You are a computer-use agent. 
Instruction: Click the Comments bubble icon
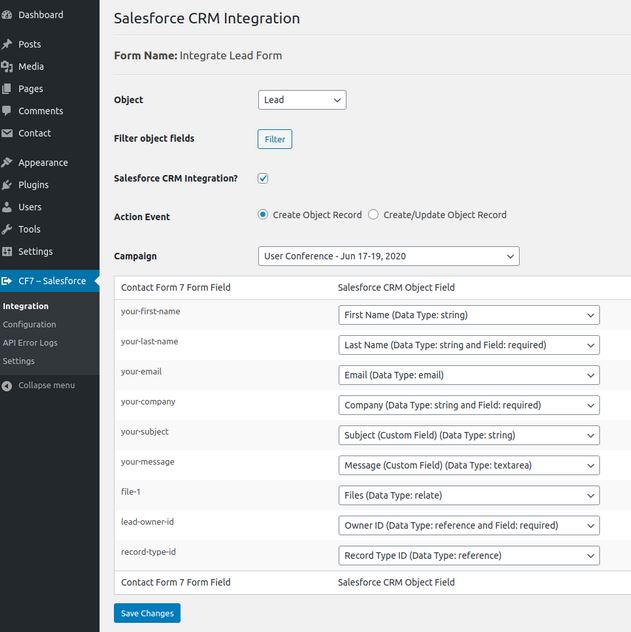6,110
